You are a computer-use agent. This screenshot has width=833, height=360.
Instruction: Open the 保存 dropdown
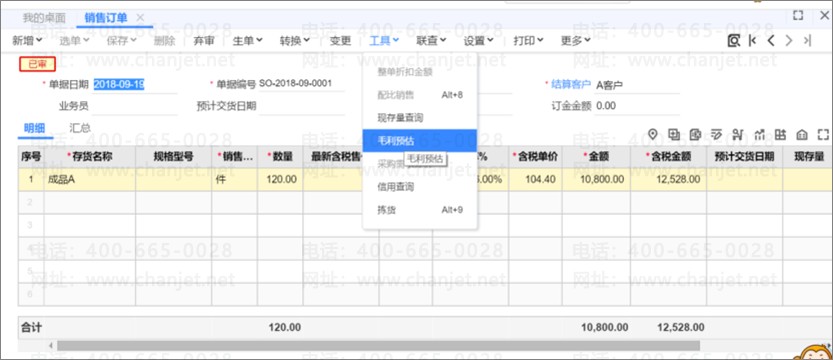(122, 40)
